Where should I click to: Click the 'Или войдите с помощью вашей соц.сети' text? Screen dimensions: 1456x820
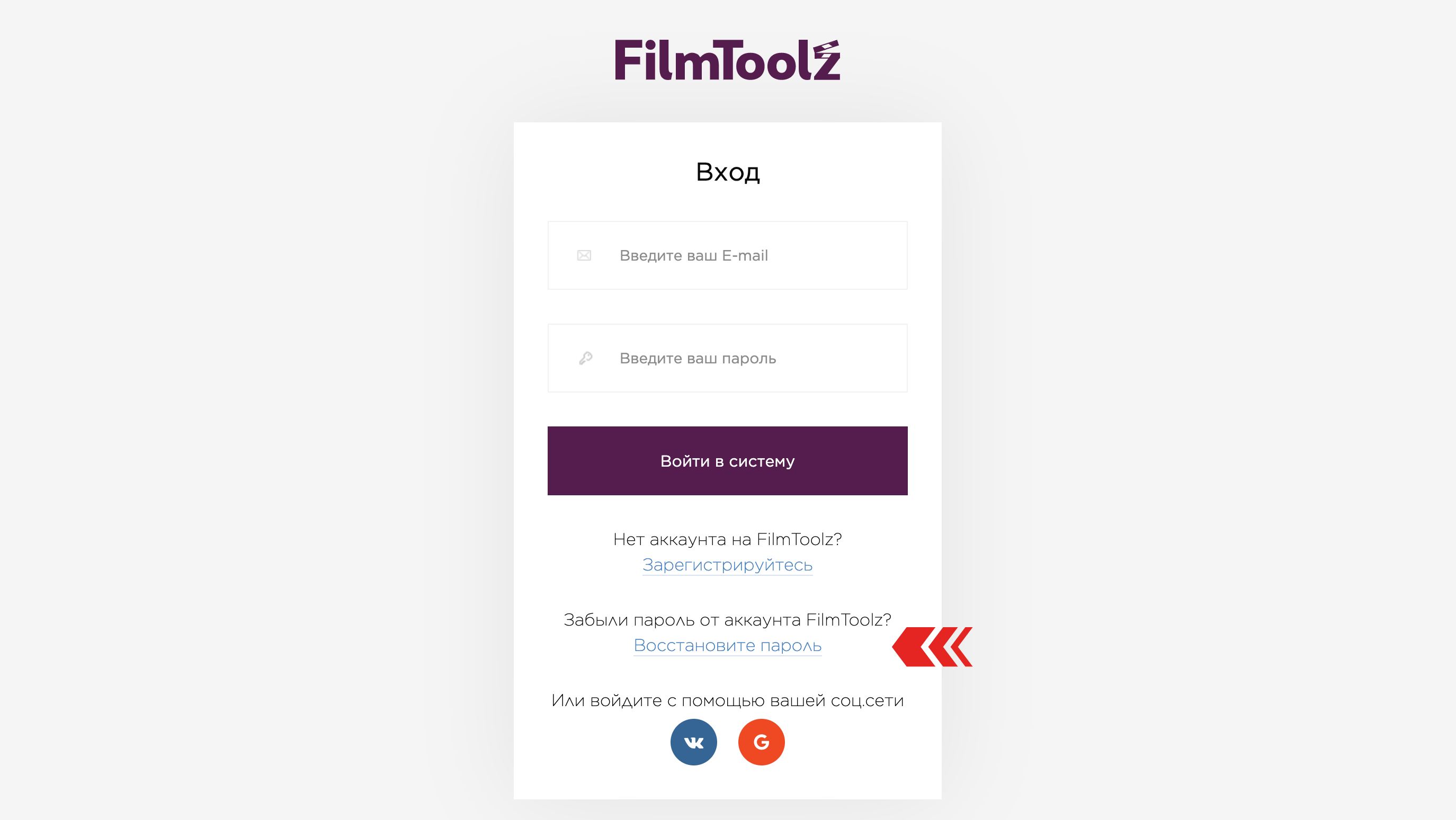(727, 701)
